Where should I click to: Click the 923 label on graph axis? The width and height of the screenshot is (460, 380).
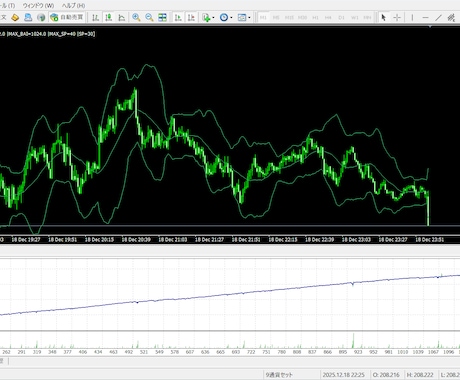click(x=358, y=352)
